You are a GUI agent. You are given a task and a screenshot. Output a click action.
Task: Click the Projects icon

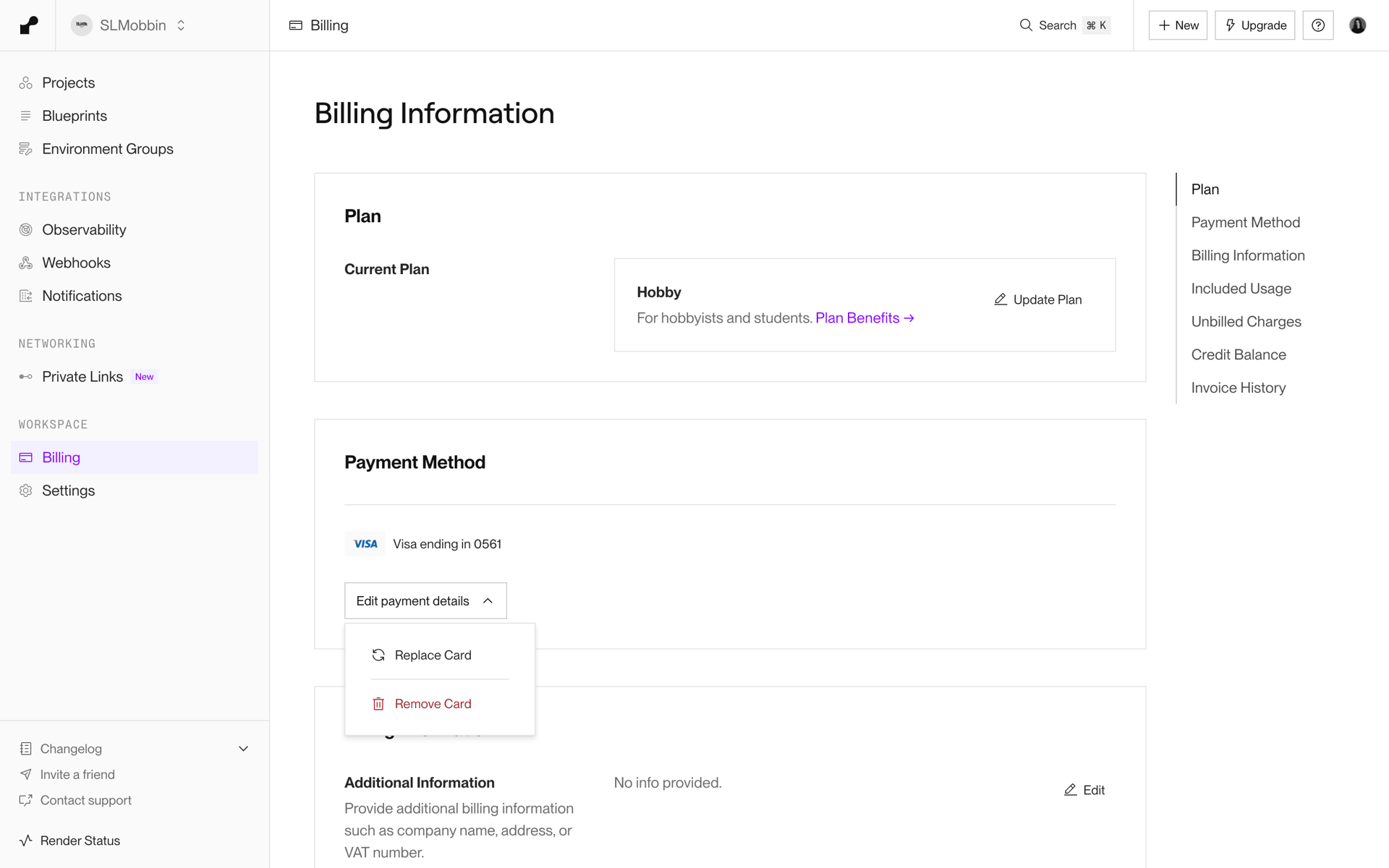coord(26,82)
